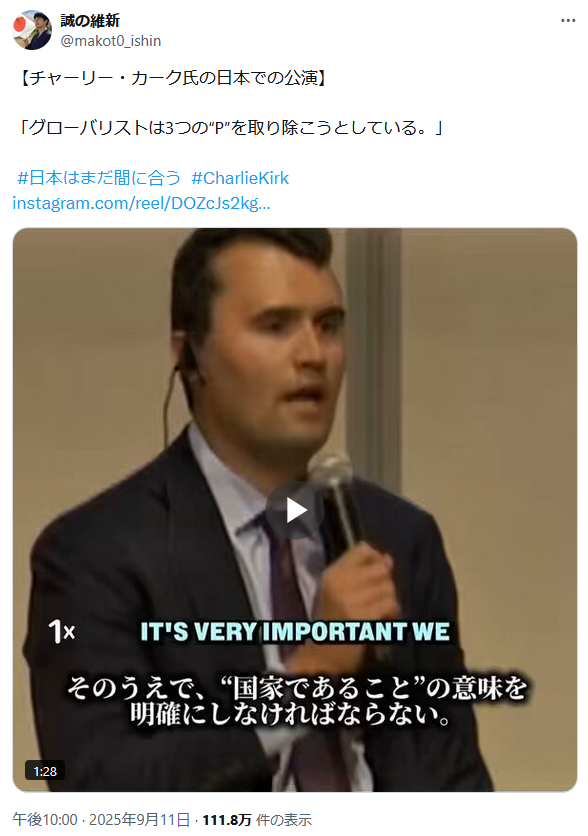
Task: Click the 1:28 video duration badge
Action: (45, 771)
